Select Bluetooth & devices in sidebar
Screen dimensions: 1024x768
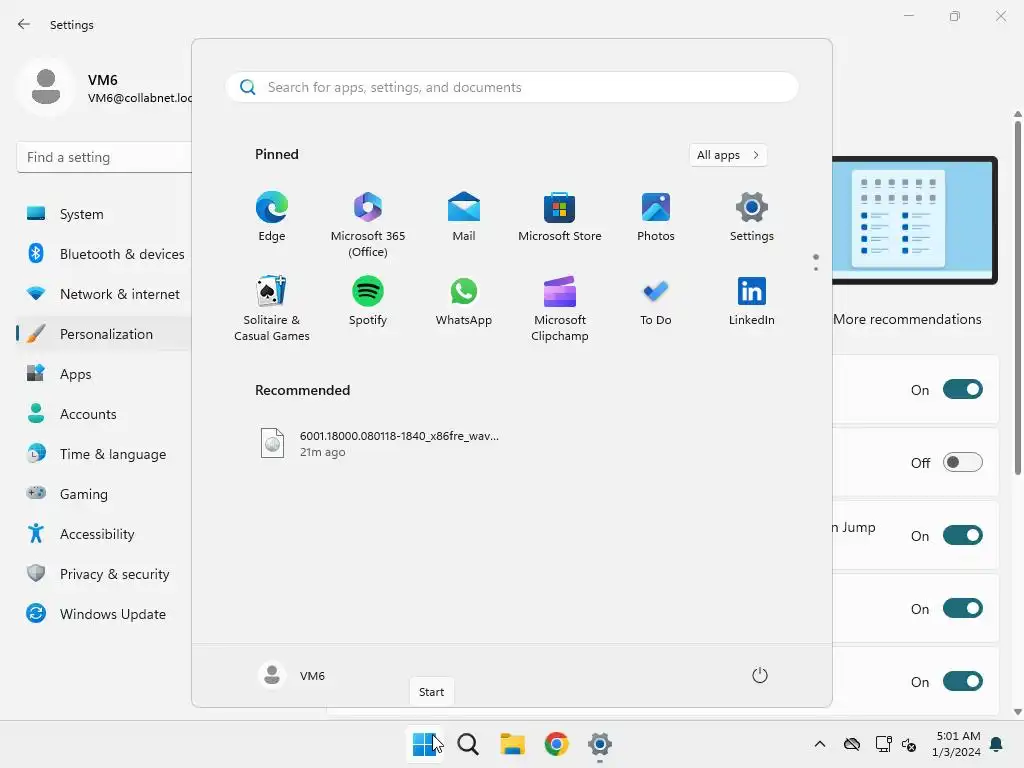[104, 254]
